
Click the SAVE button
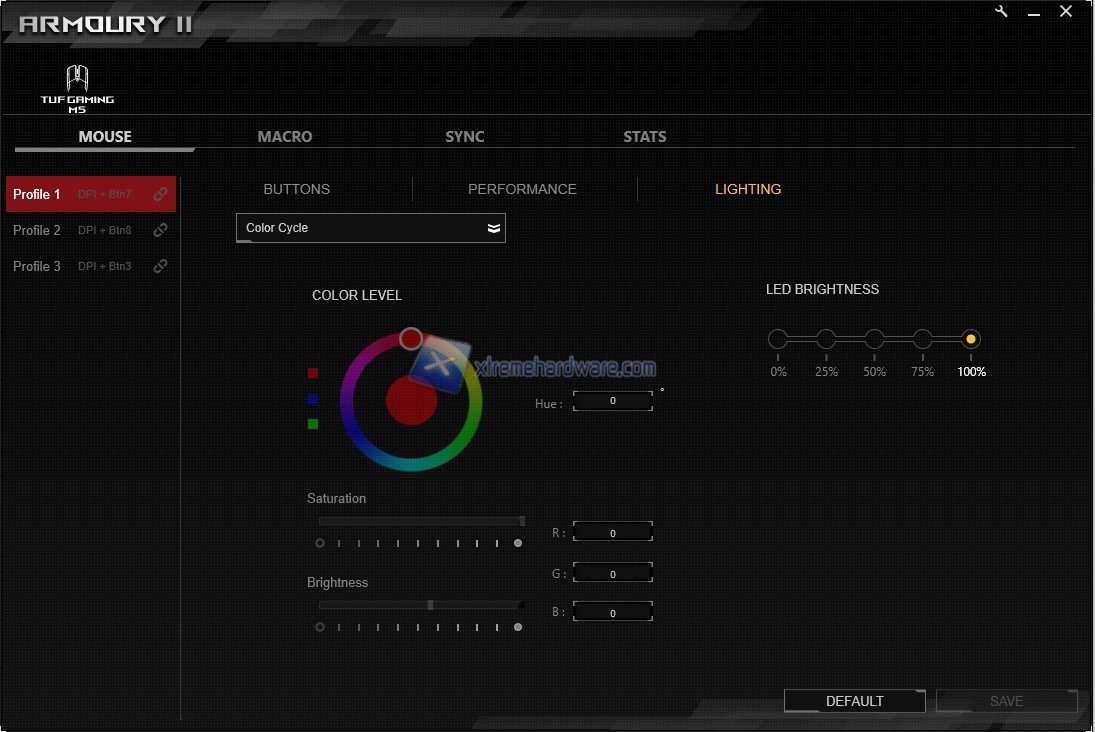click(x=1006, y=701)
